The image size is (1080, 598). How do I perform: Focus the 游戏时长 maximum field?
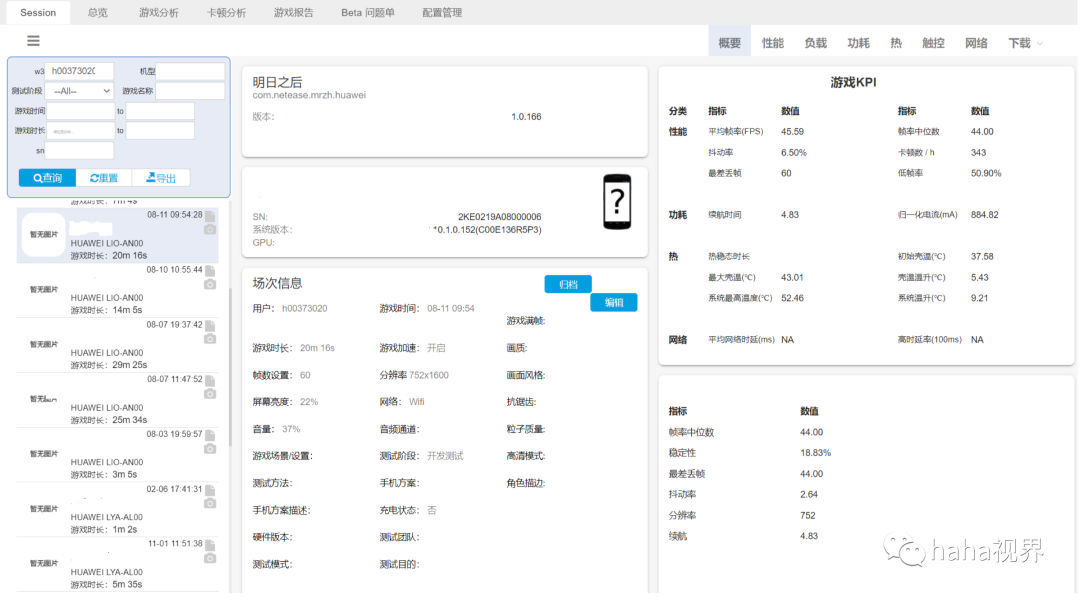(x=160, y=131)
